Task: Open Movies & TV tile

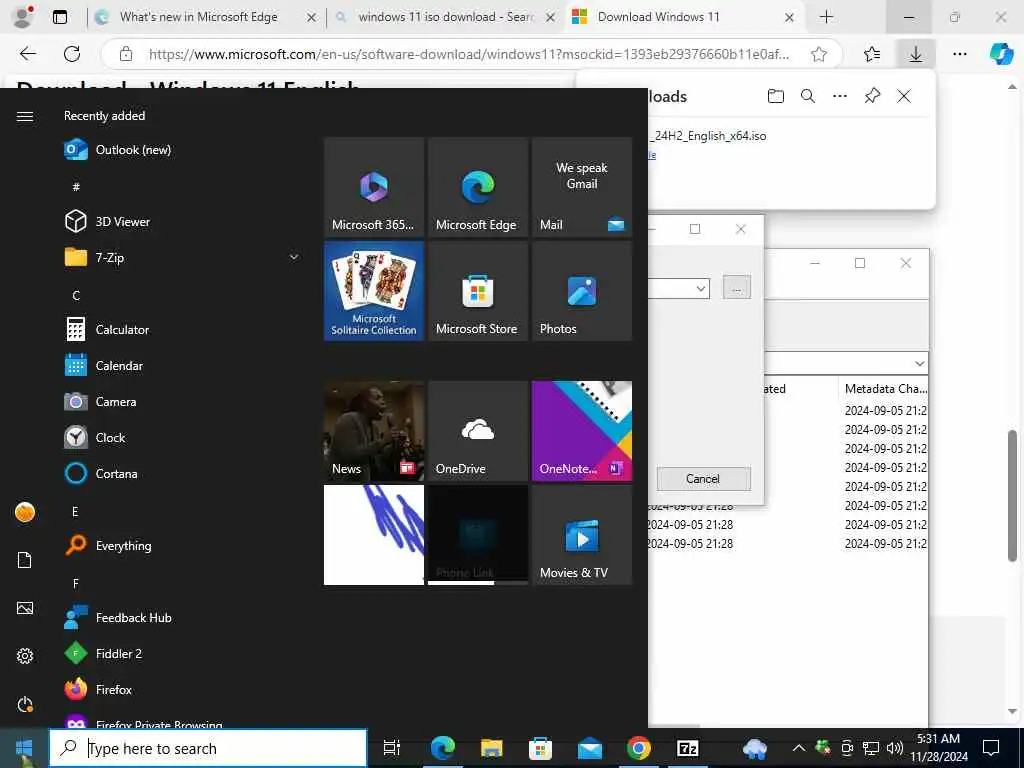Action: (x=582, y=535)
